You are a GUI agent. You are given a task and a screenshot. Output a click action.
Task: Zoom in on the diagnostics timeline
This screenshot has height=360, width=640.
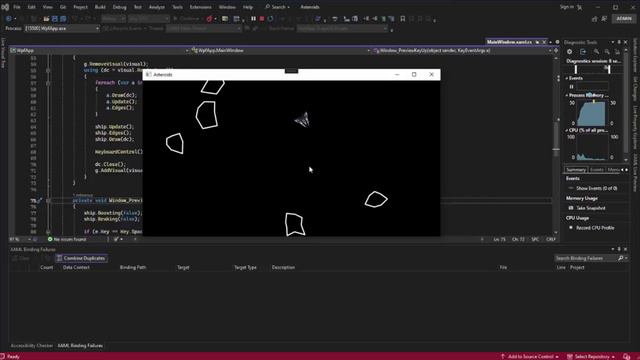[x=596, y=52]
